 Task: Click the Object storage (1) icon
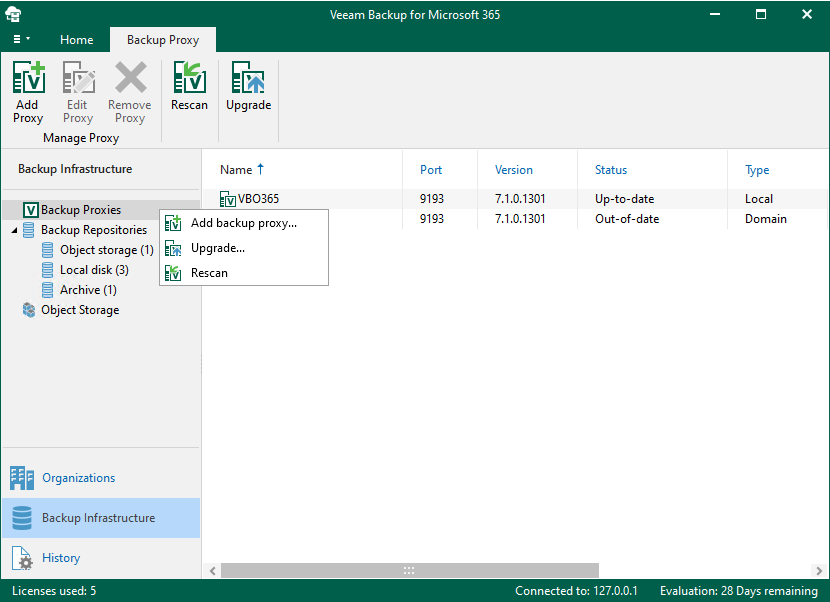pos(47,250)
